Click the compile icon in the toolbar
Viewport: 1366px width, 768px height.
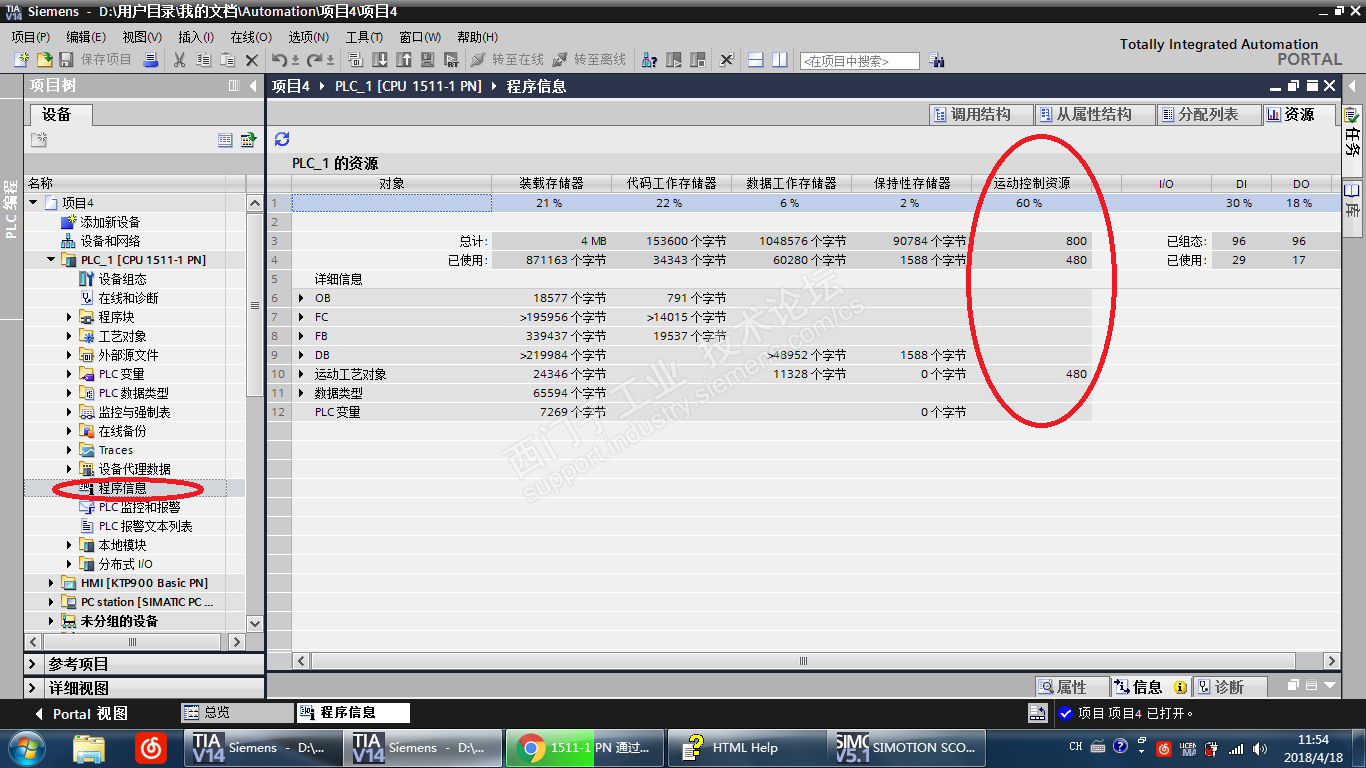click(354, 60)
